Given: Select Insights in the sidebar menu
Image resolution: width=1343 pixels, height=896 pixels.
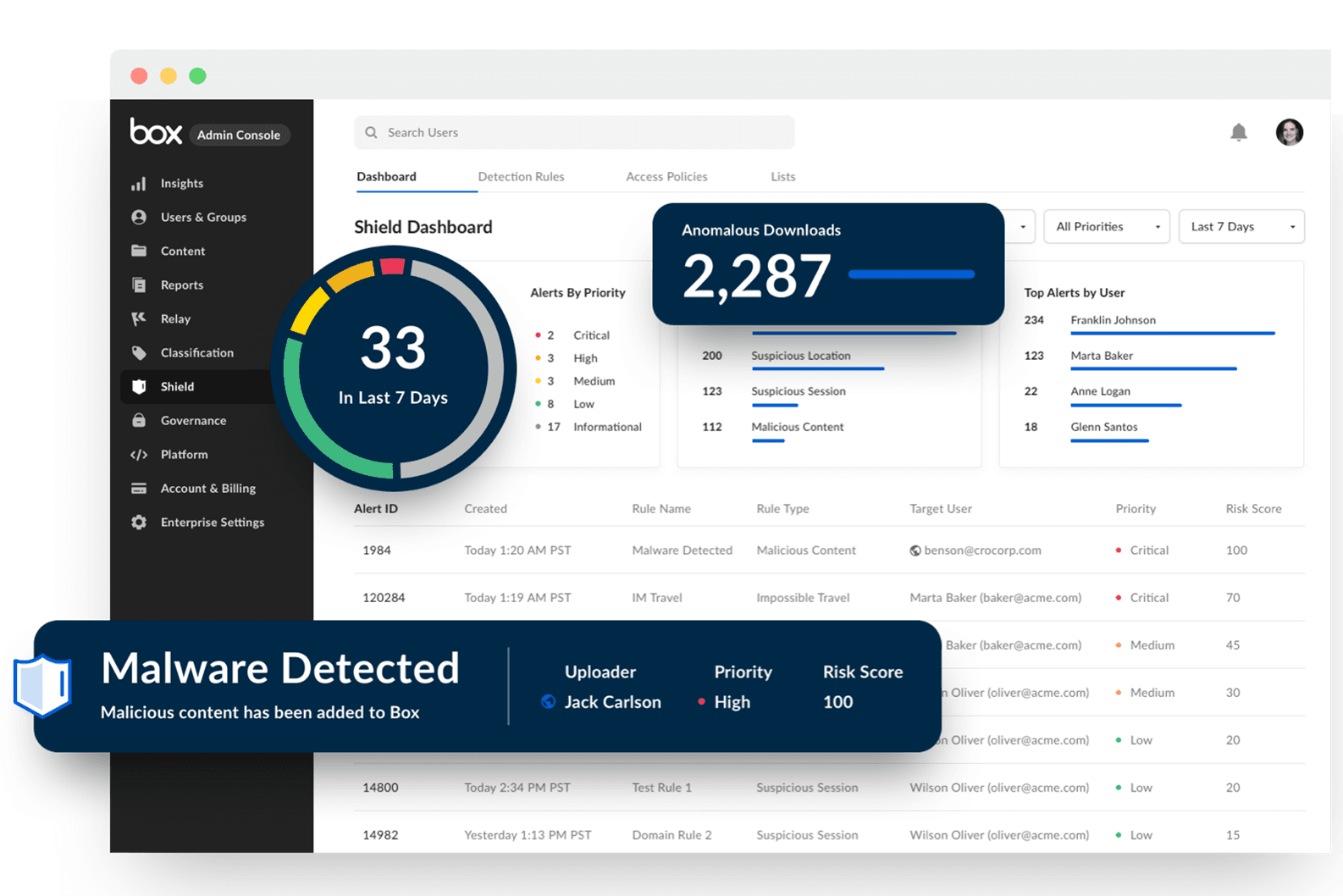Looking at the screenshot, I should tap(182, 184).
